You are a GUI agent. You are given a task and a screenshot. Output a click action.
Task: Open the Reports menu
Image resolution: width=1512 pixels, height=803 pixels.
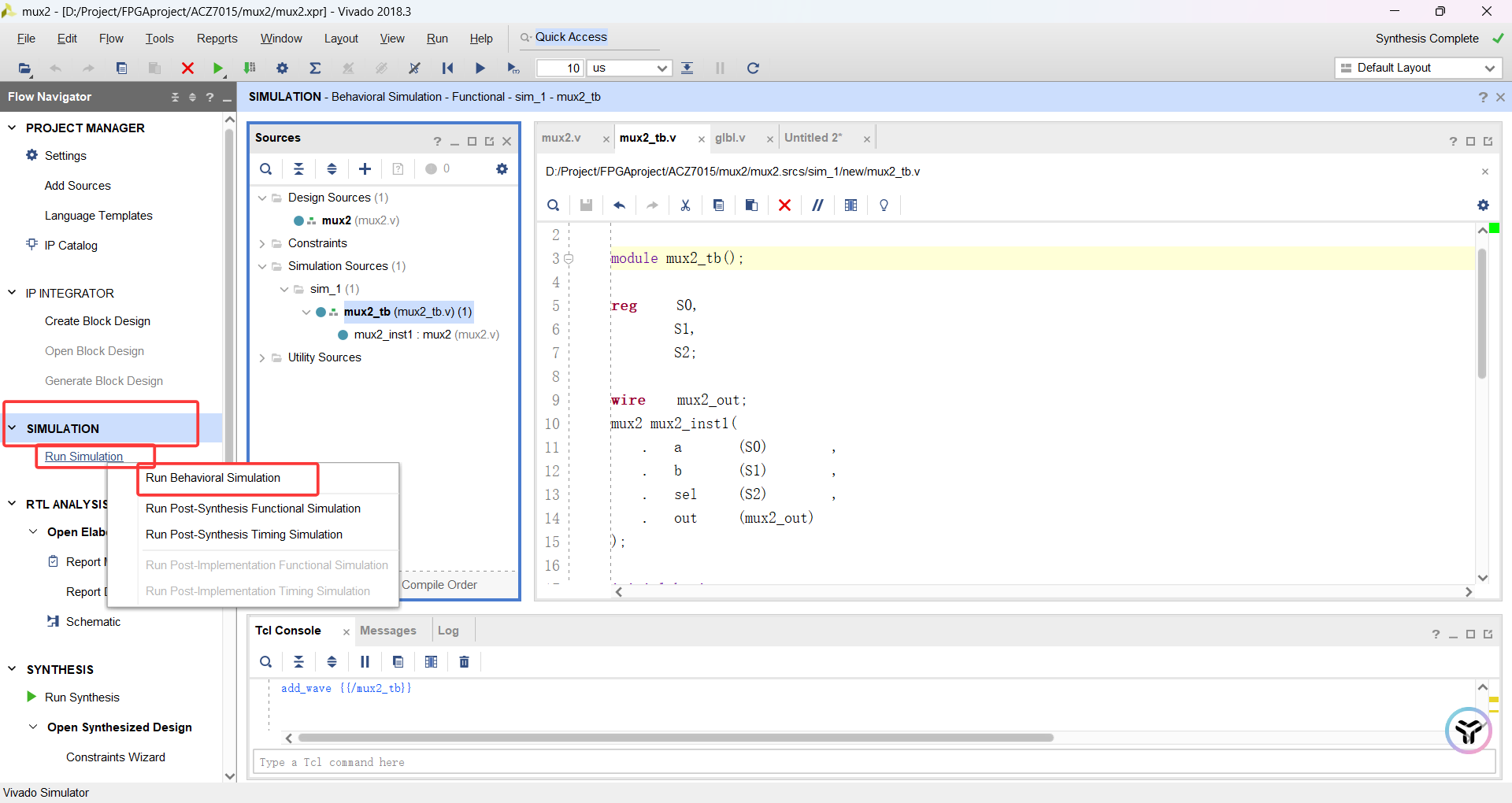(x=217, y=39)
